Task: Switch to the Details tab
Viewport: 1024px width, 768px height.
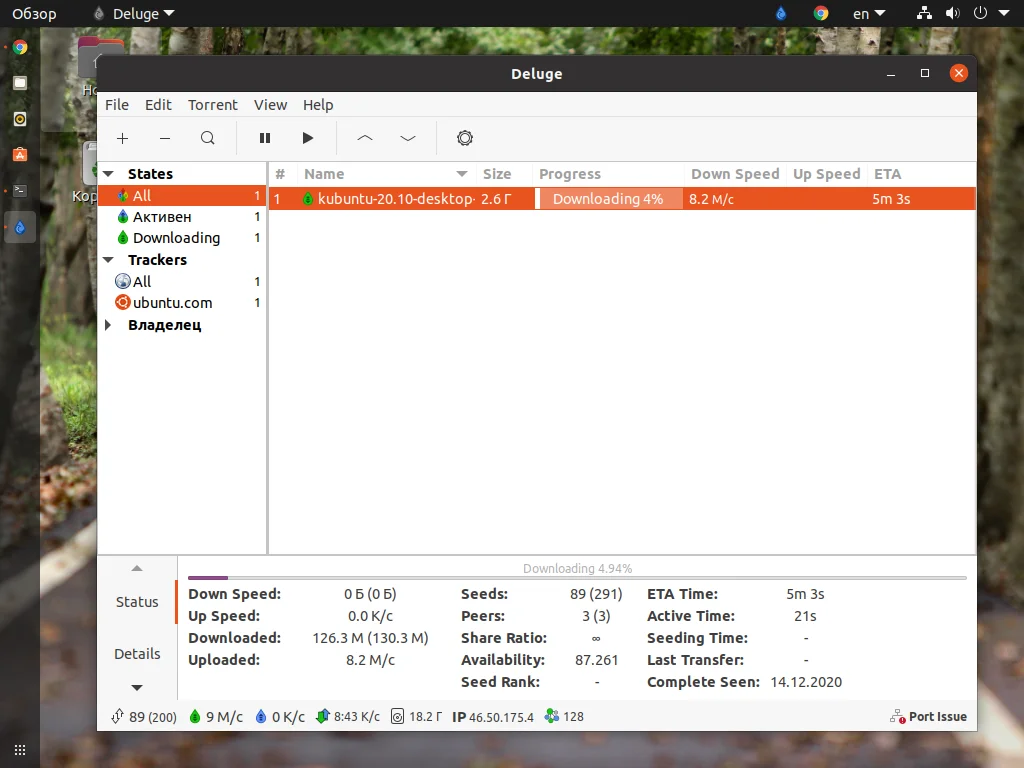Action: (137, 654)
